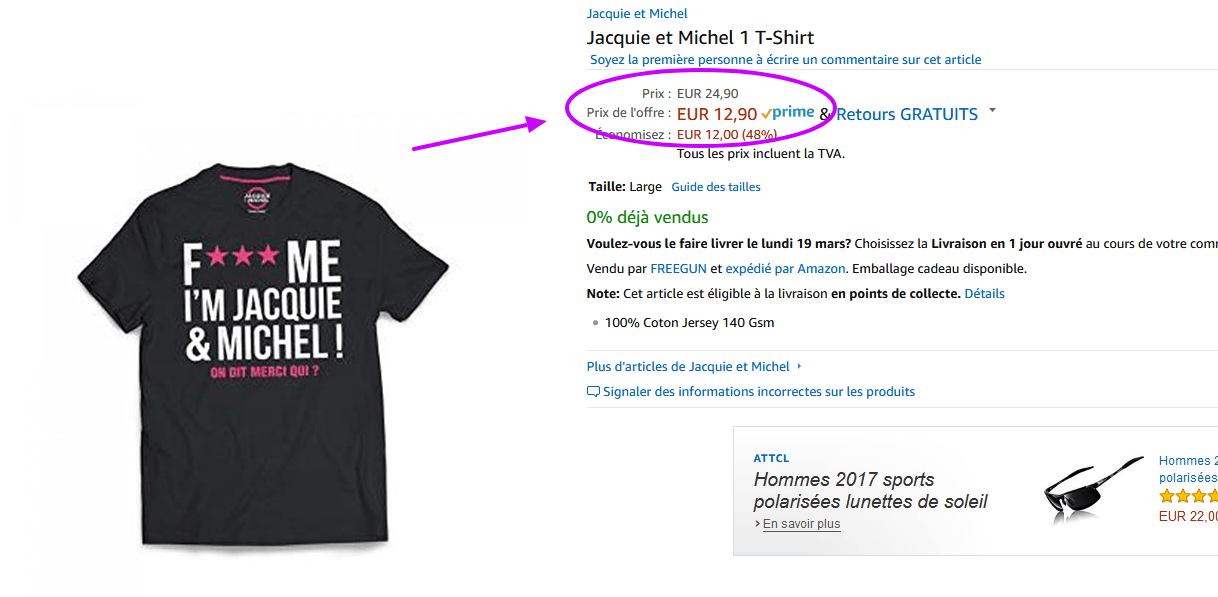Click the speech bubble report icon
The height and width of the screenshot is (597, 1218).
(x=593, y=391)
